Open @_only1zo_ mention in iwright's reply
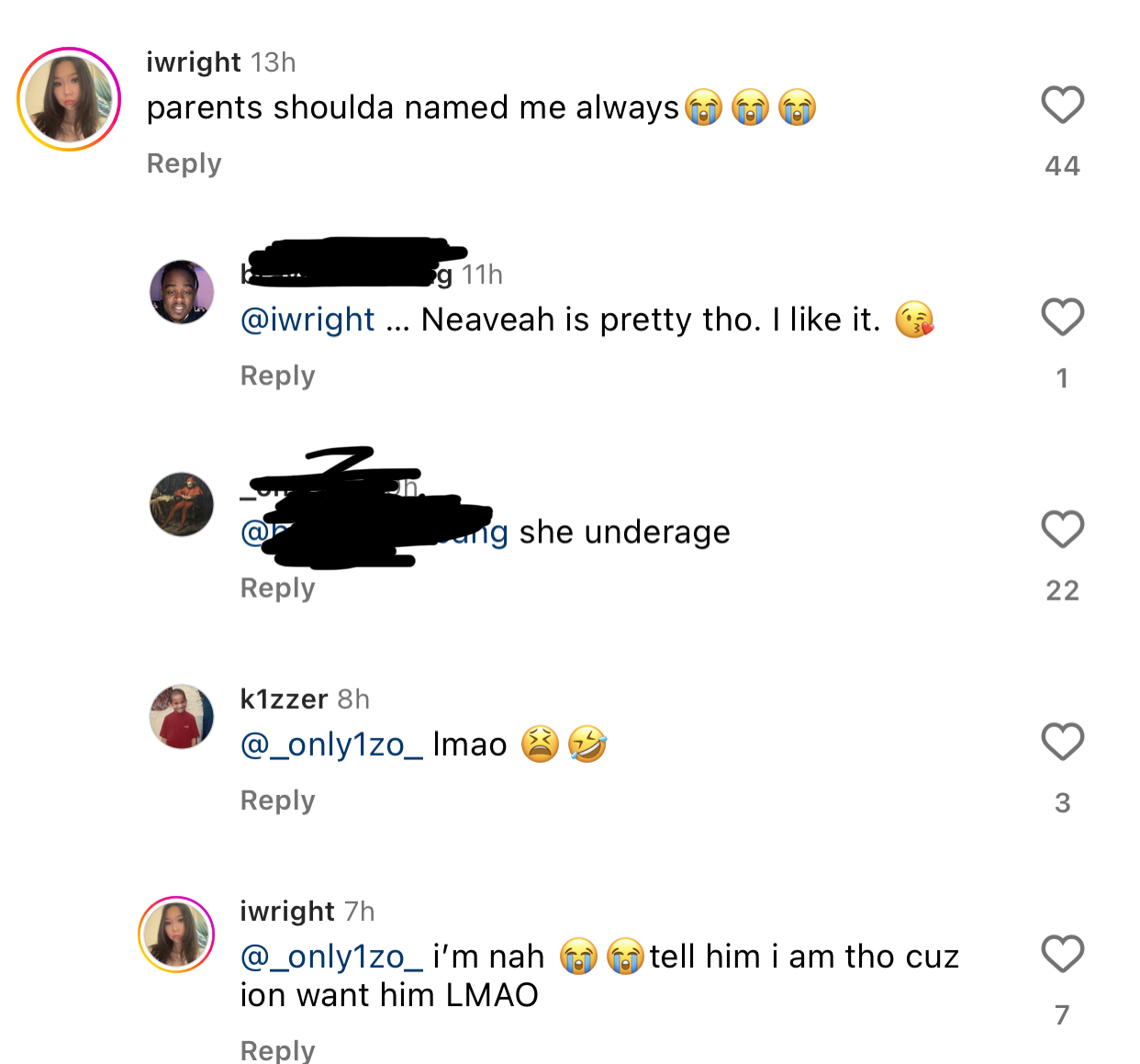The width and height of the screenshot is (1140, 1064). [x=331, y=957]
